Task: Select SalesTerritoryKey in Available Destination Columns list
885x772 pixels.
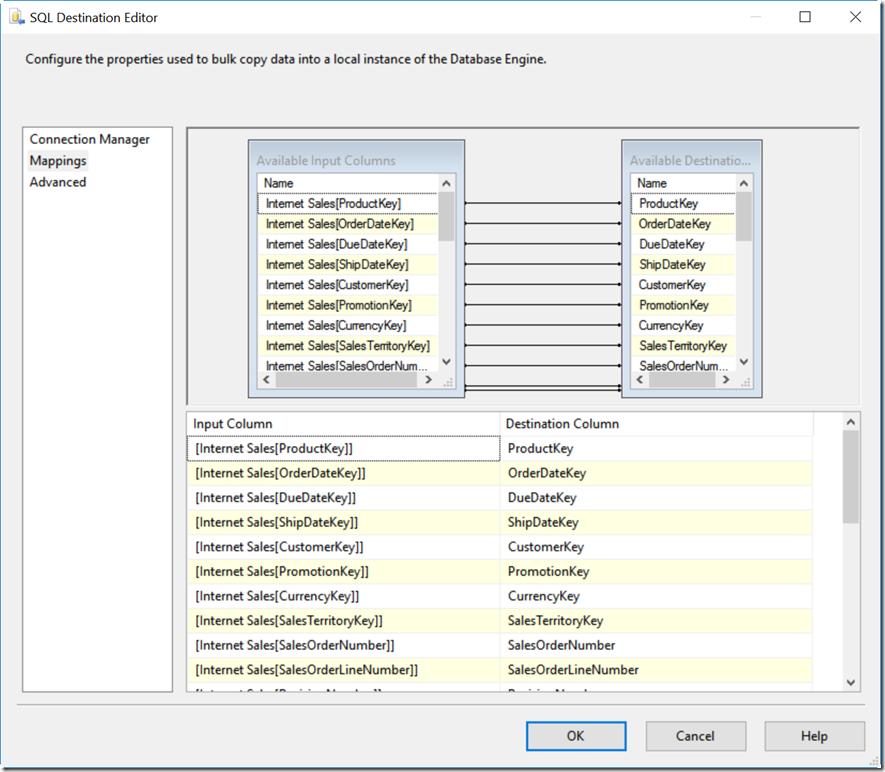Action: (684, 346)
